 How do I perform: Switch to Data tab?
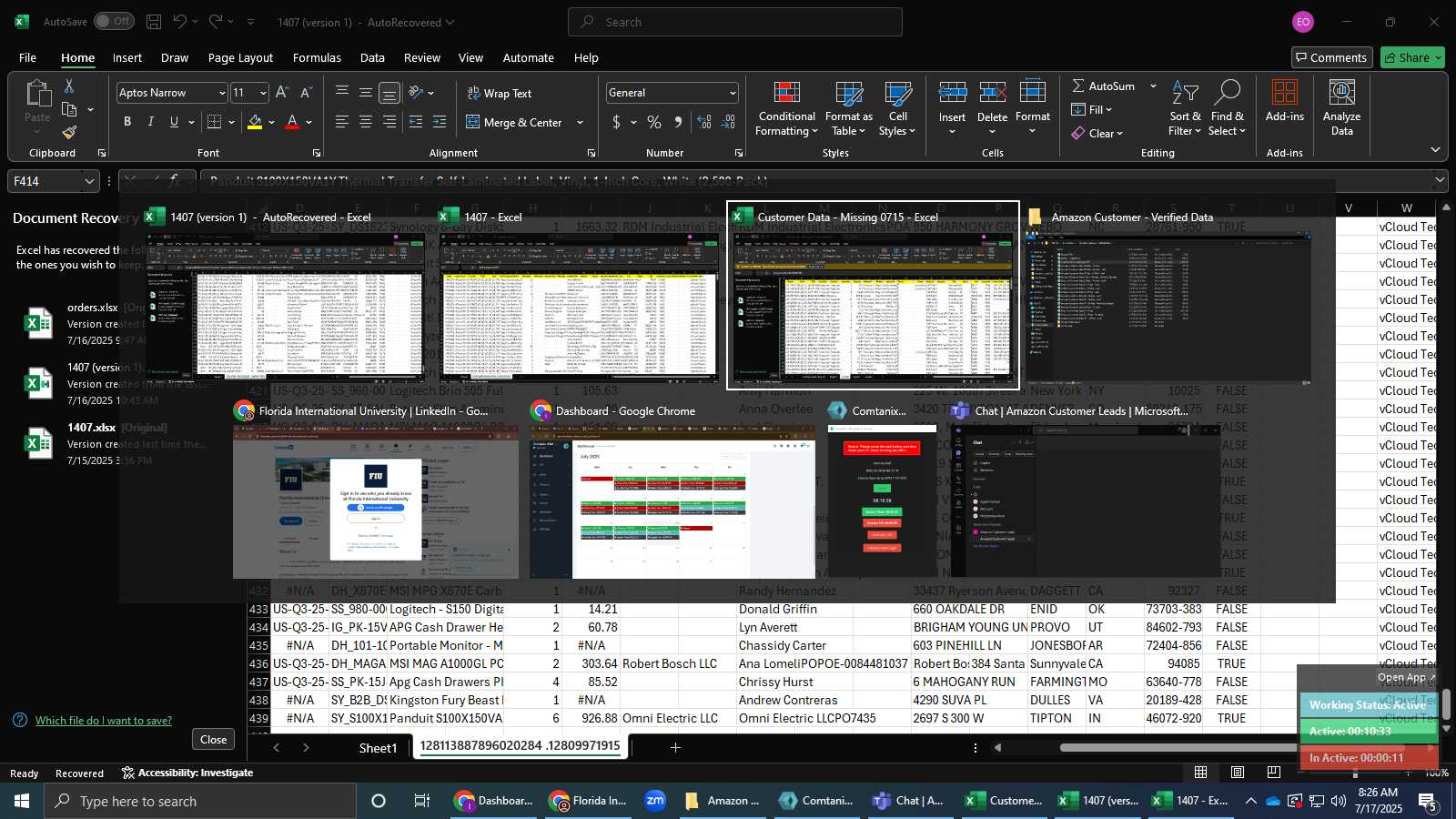point(372,57)
